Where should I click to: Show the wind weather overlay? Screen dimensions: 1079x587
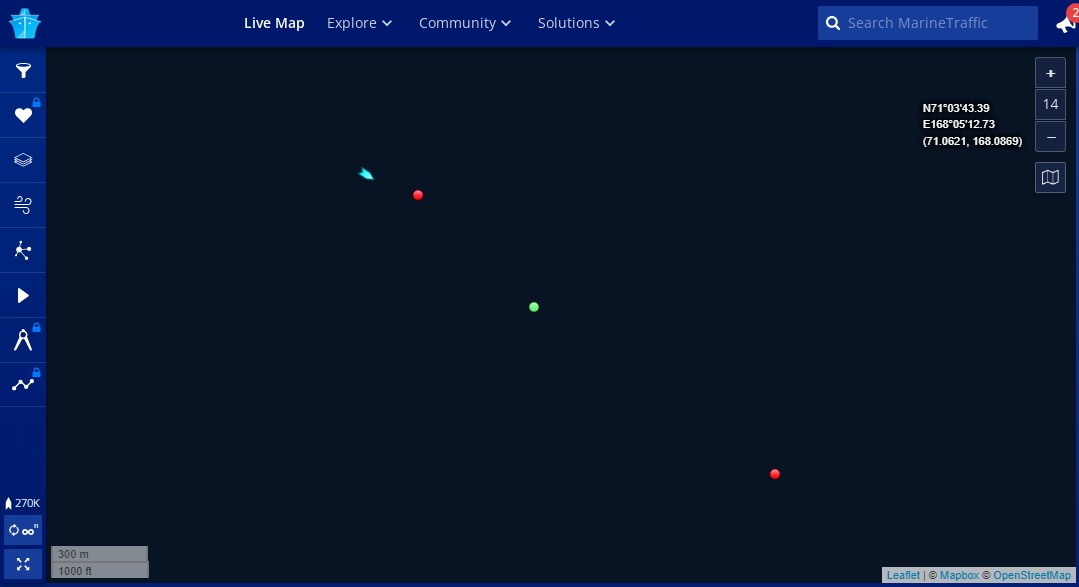[23, 205]
